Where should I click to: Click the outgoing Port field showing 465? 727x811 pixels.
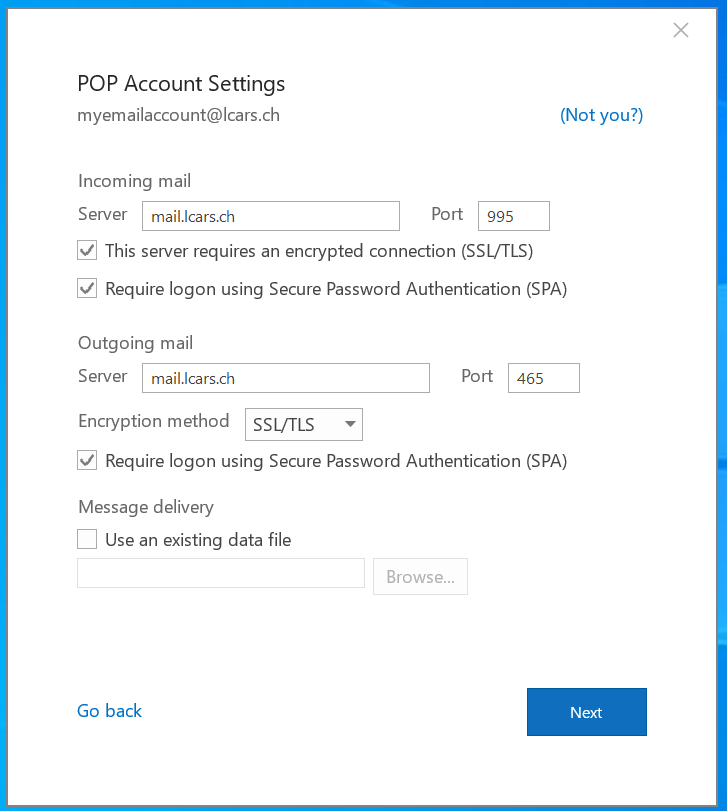(x=544, y=378)
